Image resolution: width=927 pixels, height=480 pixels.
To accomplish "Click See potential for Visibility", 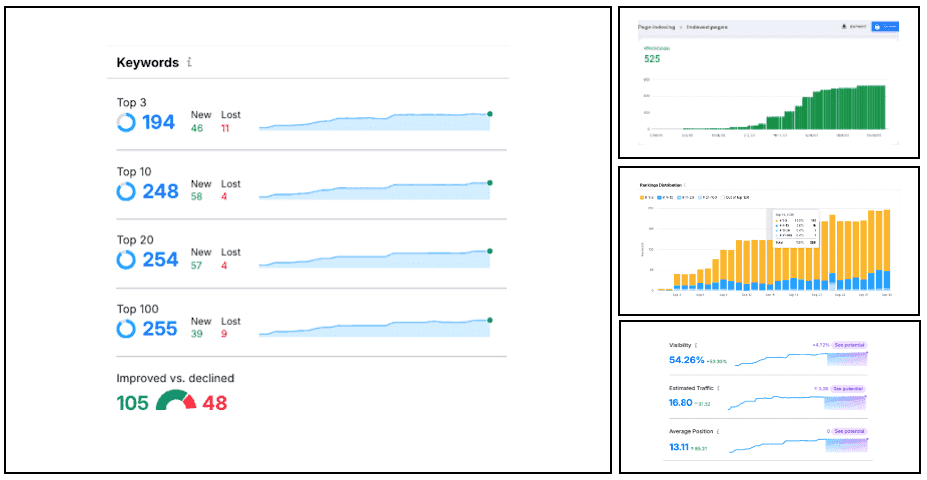I will coord(849,345).
